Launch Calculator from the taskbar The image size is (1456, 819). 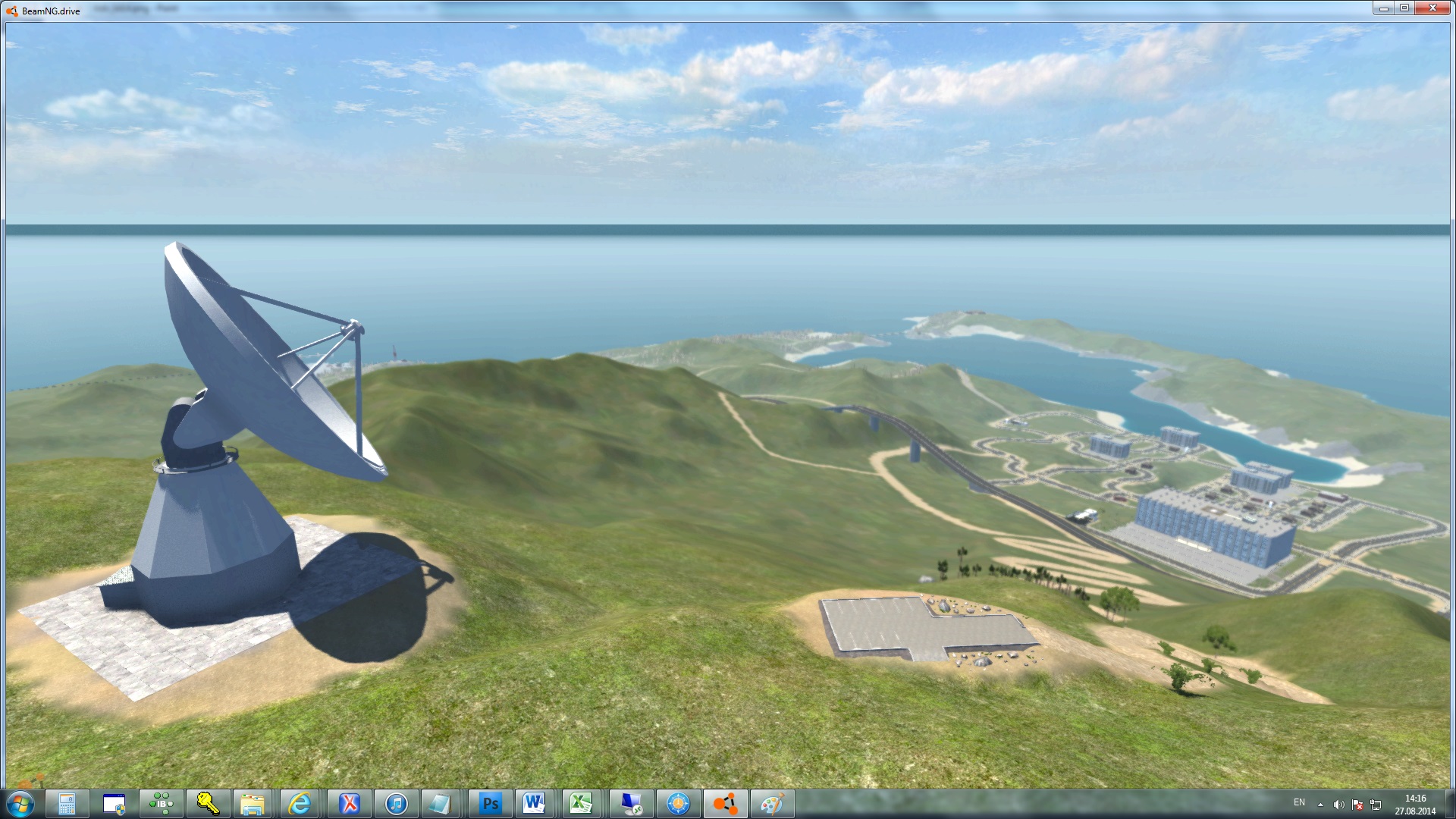(x=67, y=803)
